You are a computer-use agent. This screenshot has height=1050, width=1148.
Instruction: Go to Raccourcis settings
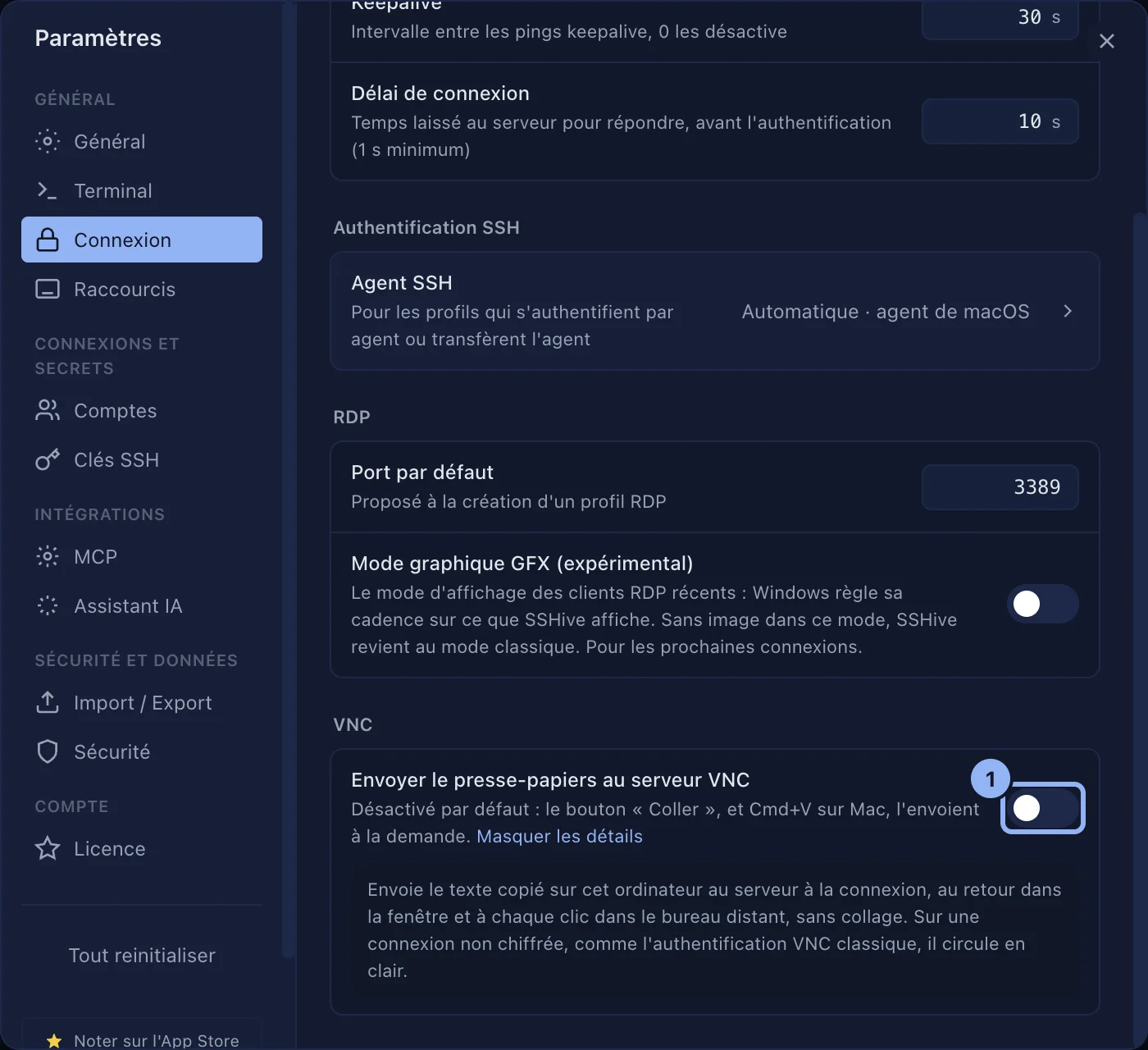(x=142, y=289)
